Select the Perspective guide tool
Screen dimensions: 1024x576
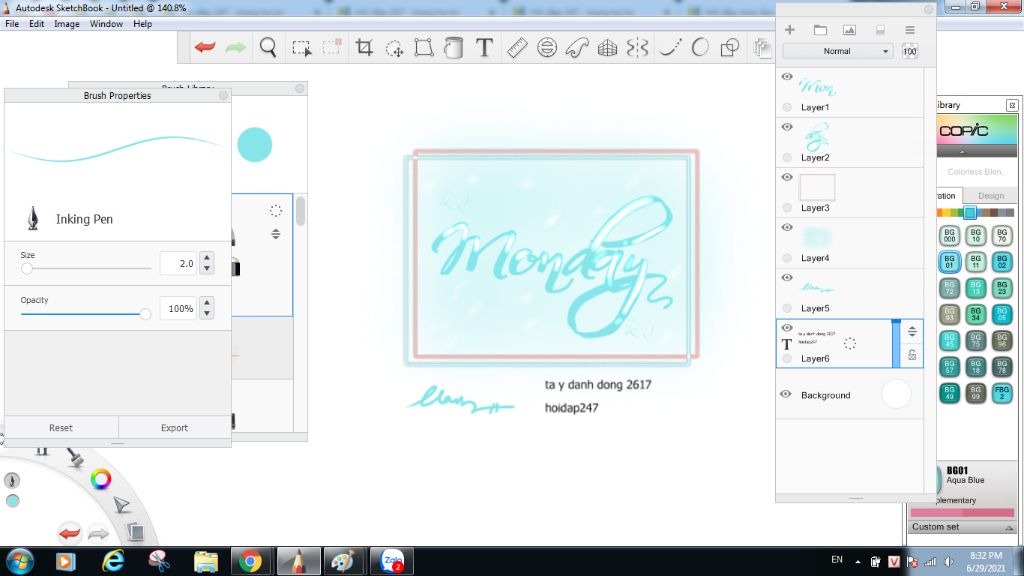tap(607, 47)
